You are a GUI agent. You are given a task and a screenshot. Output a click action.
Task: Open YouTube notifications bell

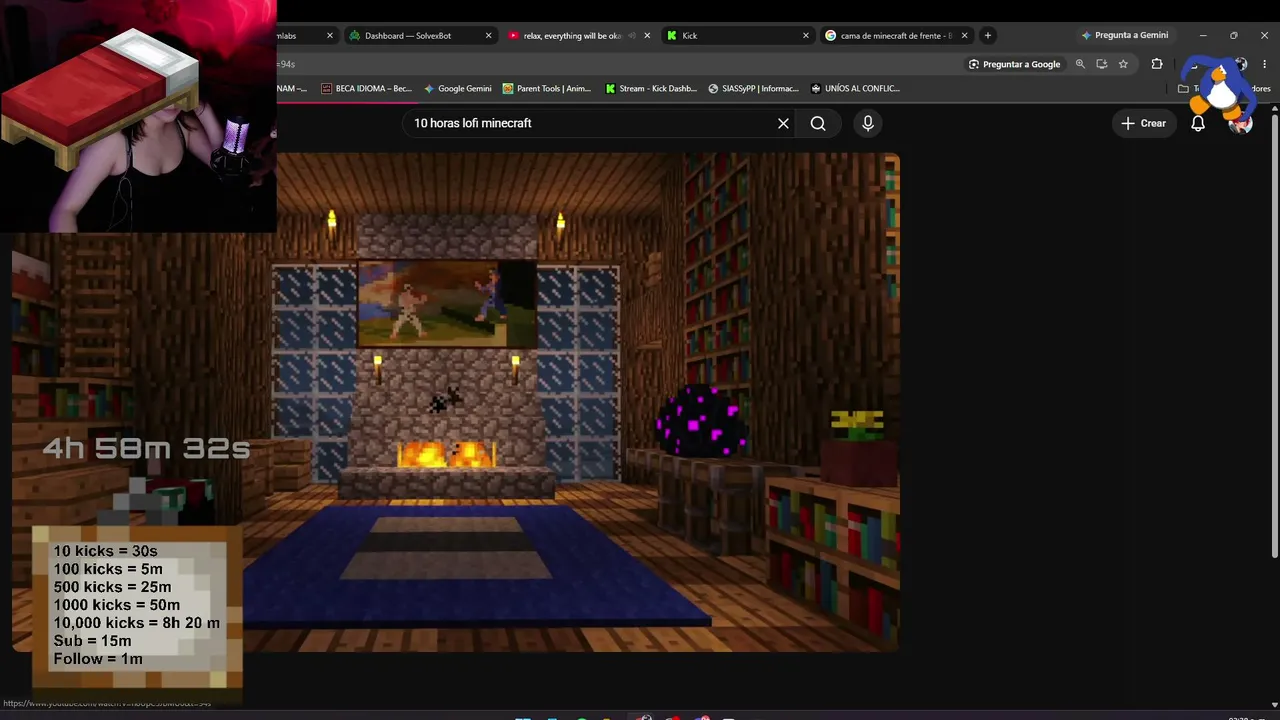click(1198, 123)
